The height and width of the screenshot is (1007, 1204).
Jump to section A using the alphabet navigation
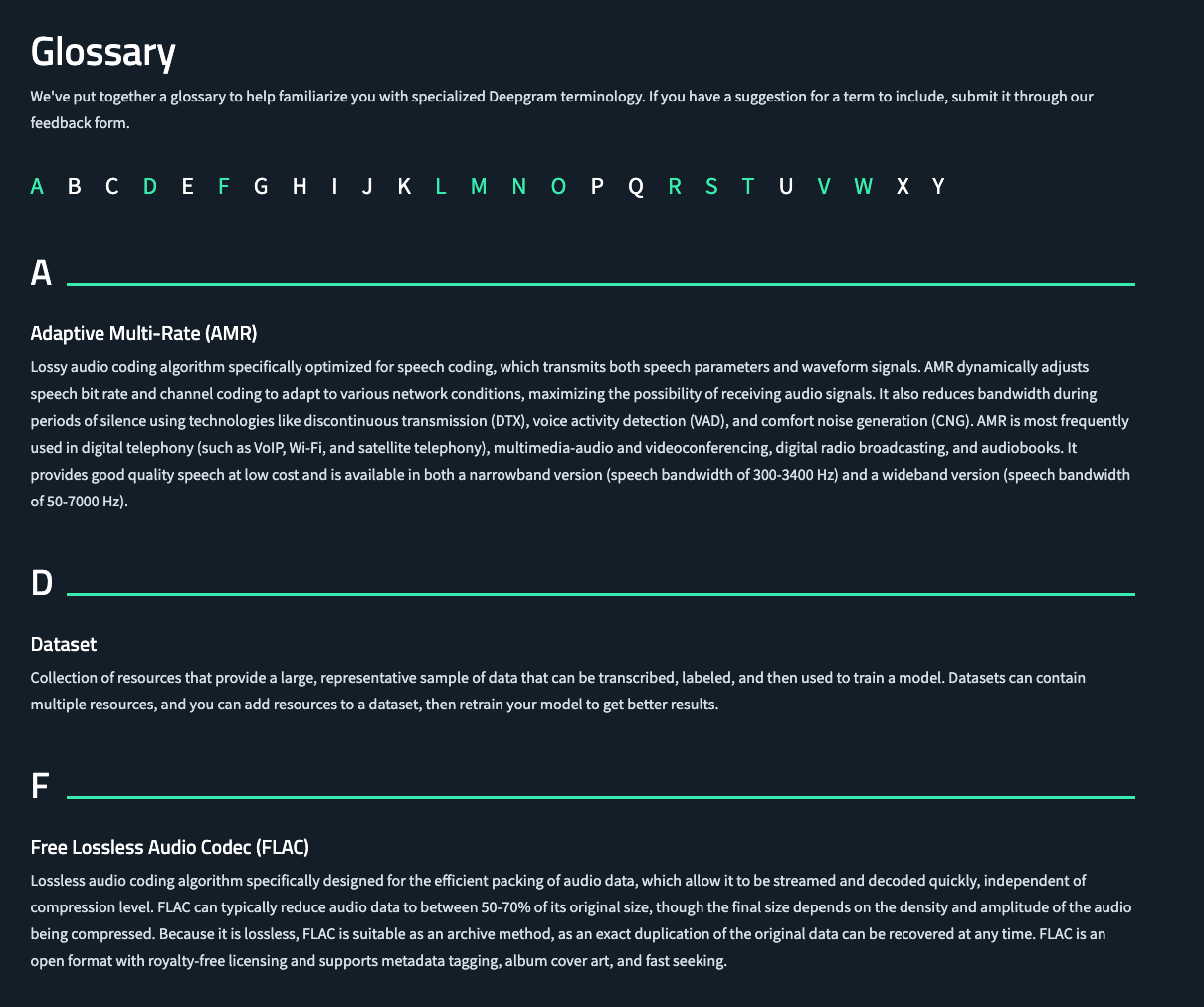37,186
